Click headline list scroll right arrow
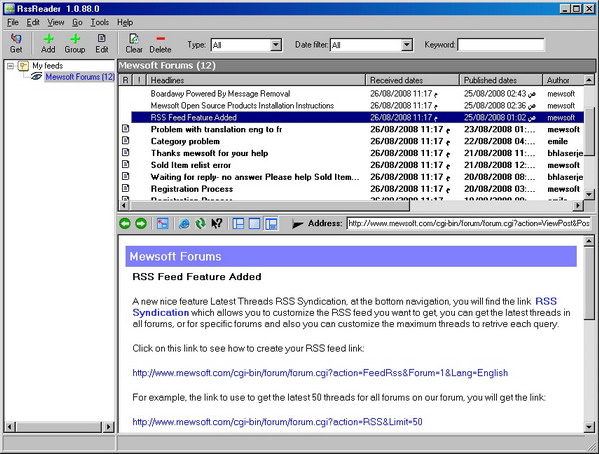Screen dimensions: 599x454 pyautogui.click(x=578, y=206)
